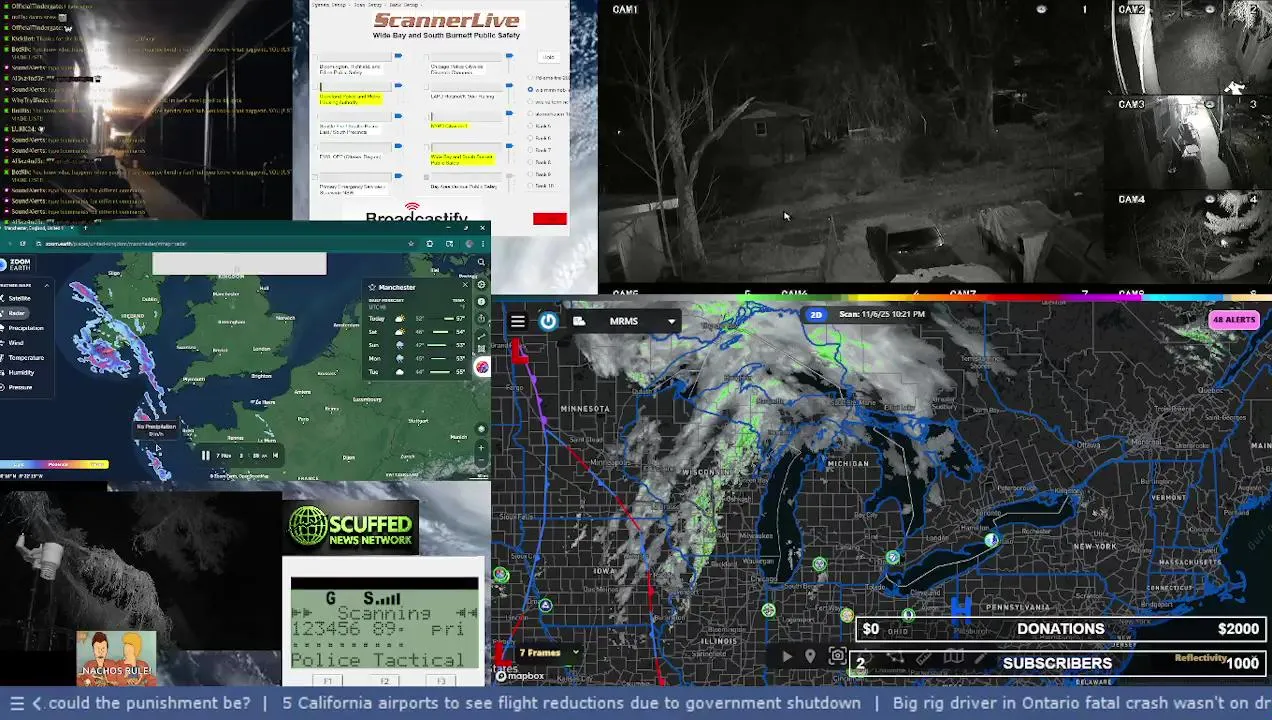The image size is (1272, 720).
Task: Favorite Manchester with the star icon
Action: click(372, 287)
